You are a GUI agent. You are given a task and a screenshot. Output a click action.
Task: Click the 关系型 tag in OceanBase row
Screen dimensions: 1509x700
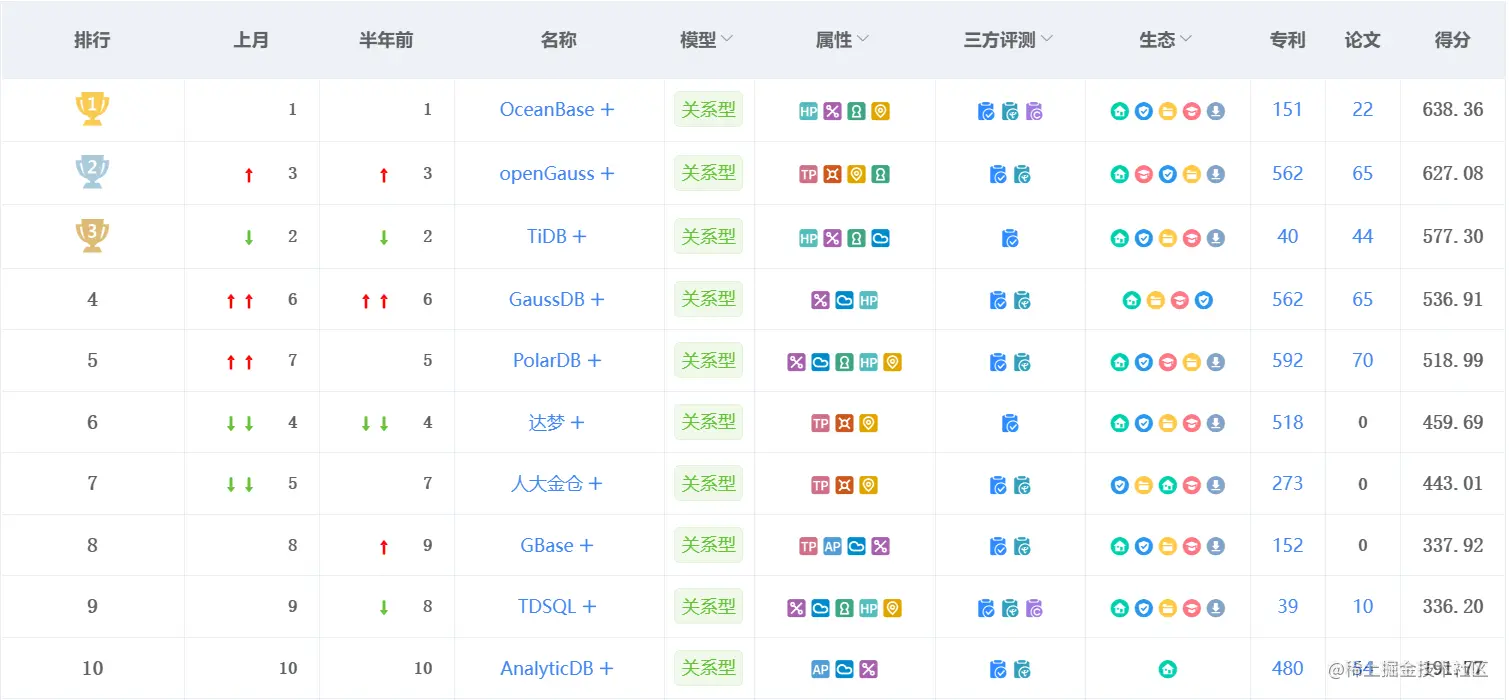click(709, 110)
